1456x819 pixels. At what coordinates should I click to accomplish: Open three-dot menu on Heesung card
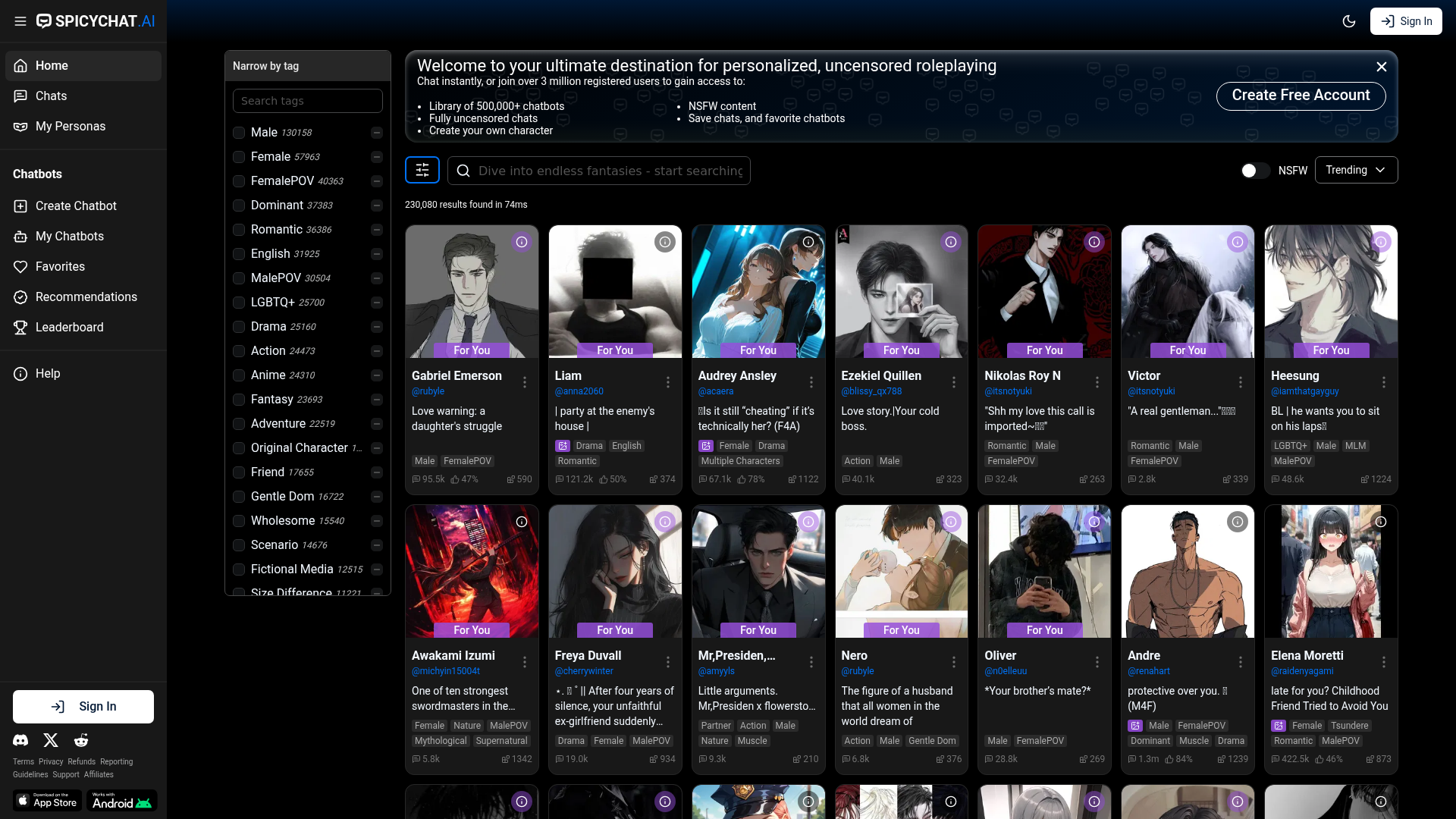coord(1384,382)
